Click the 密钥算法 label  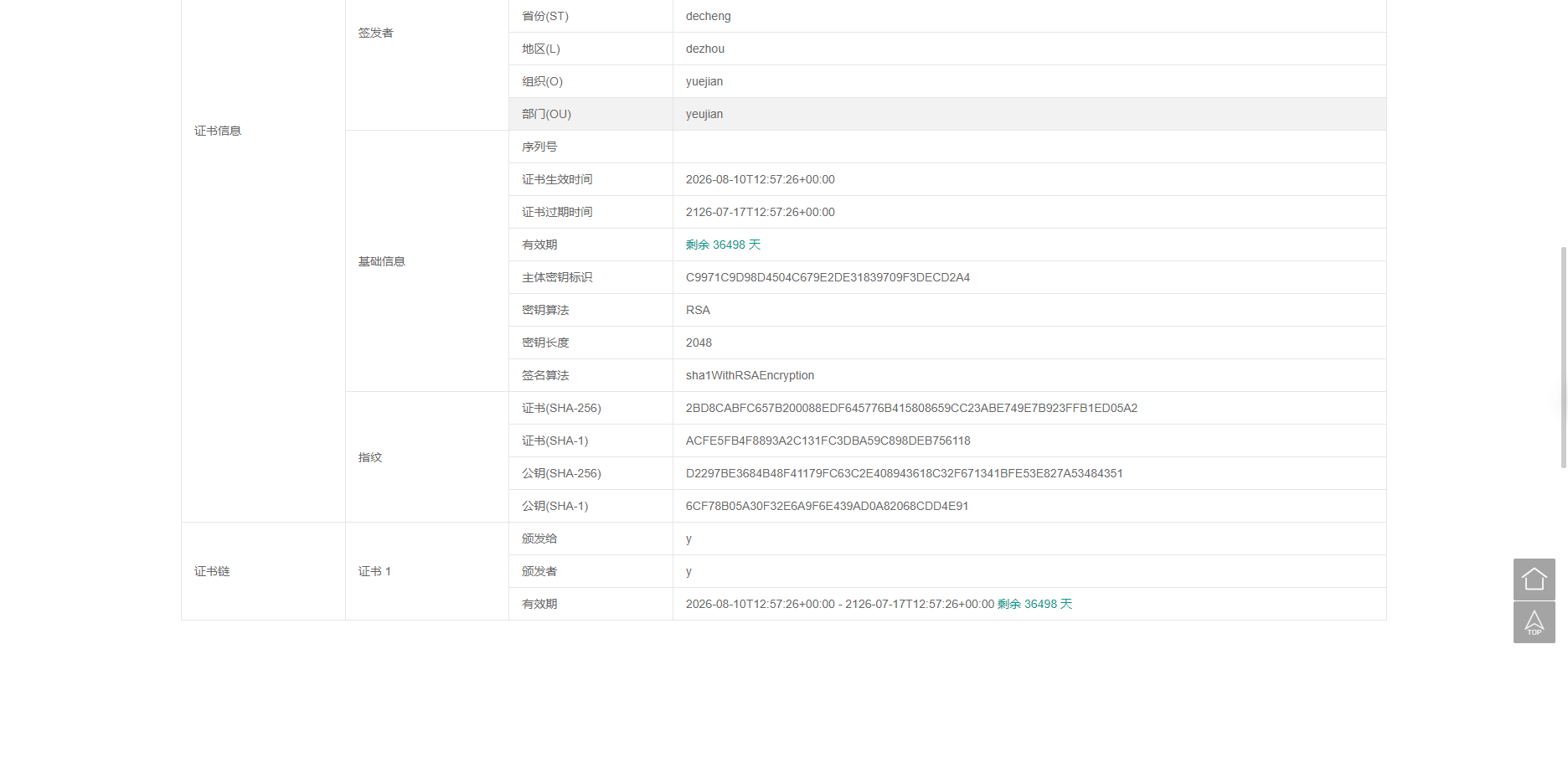click(x=545, y=310)
